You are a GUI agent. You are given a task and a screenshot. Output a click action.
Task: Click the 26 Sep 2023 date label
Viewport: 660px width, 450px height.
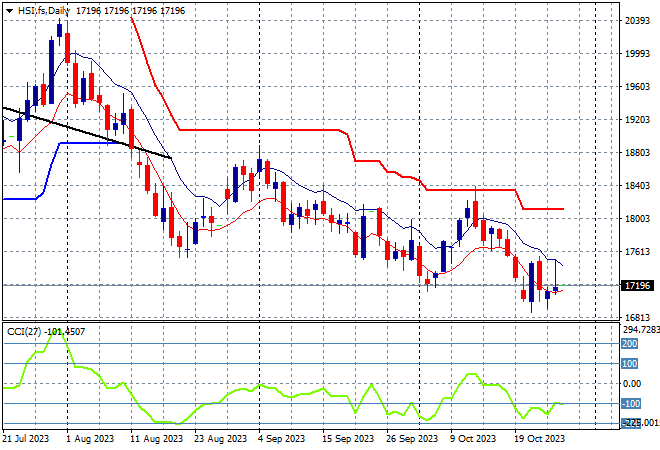[412, 439]
